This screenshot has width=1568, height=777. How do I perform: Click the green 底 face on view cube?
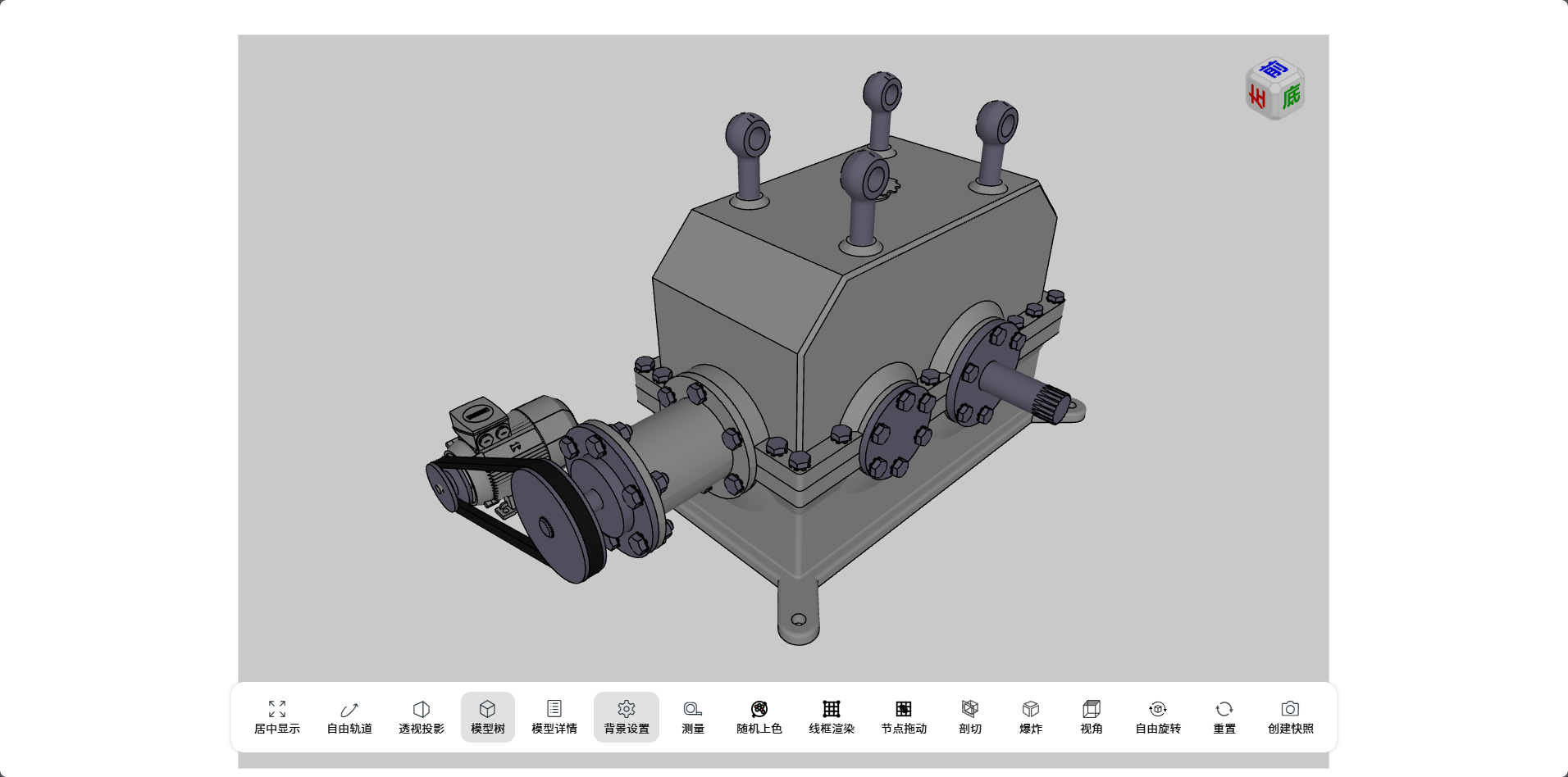click(1292, 97)
